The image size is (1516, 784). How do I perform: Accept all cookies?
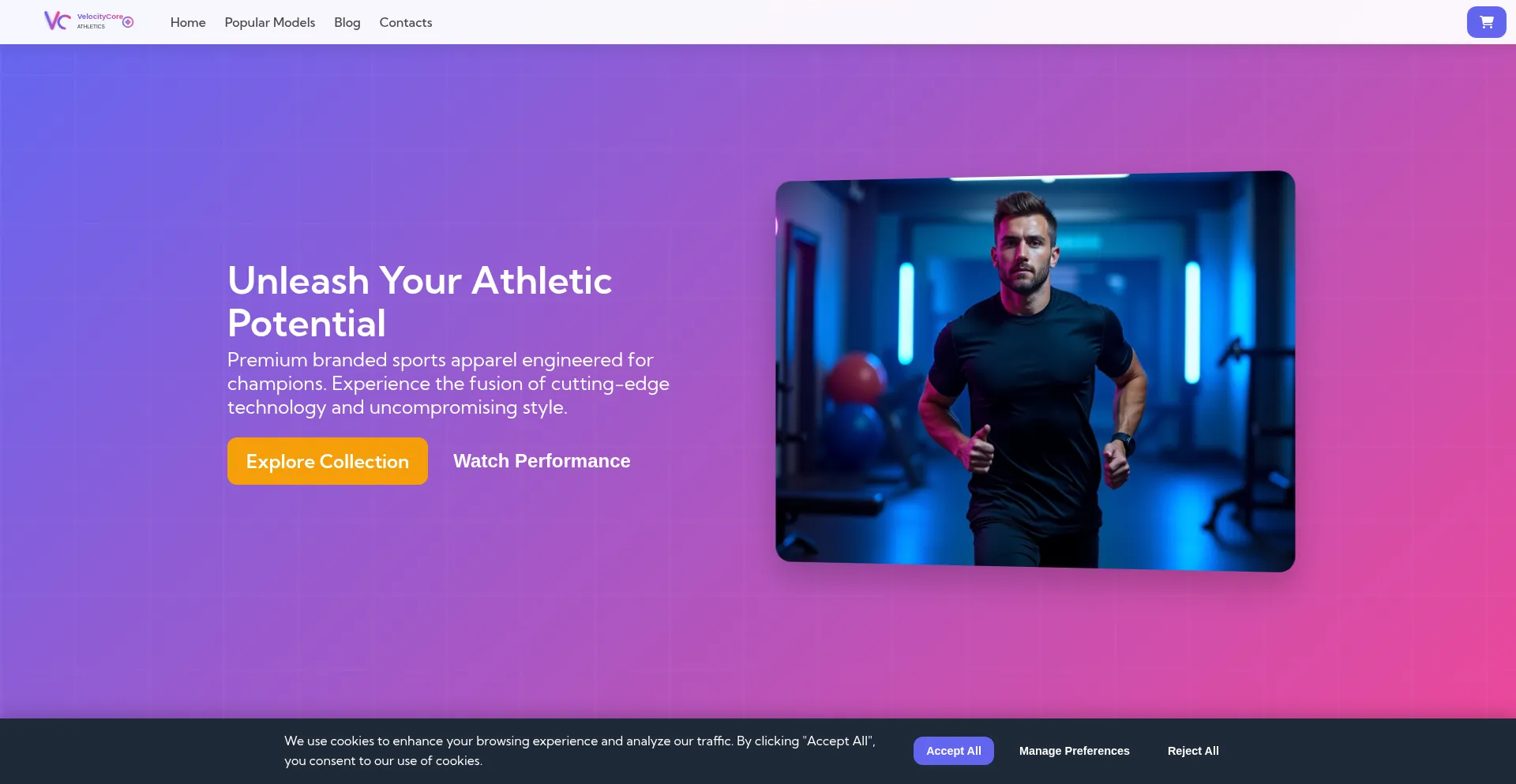pos(954,751)
